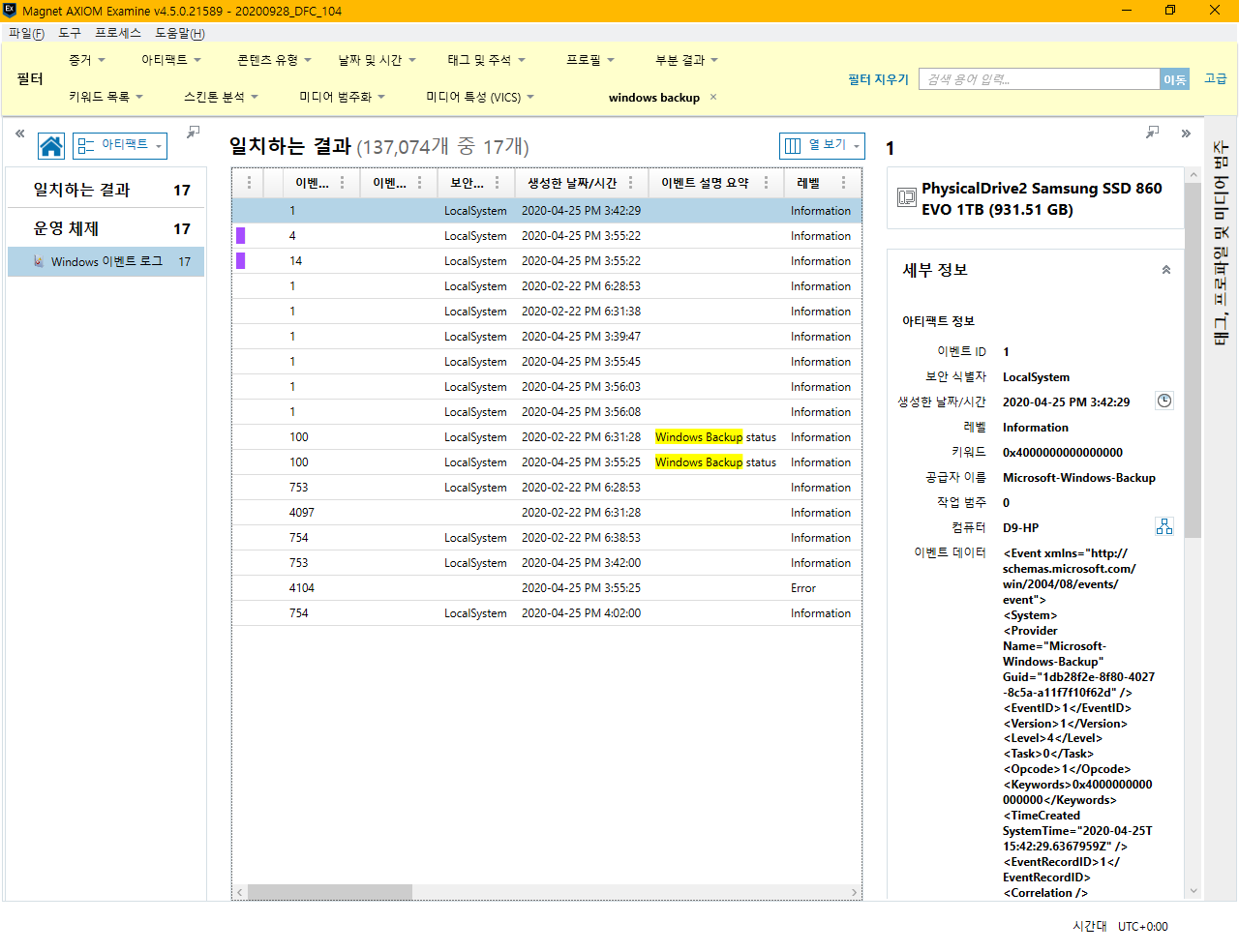Open the leftmost grid options dots

pyautogui.click(x=249, y=182)
